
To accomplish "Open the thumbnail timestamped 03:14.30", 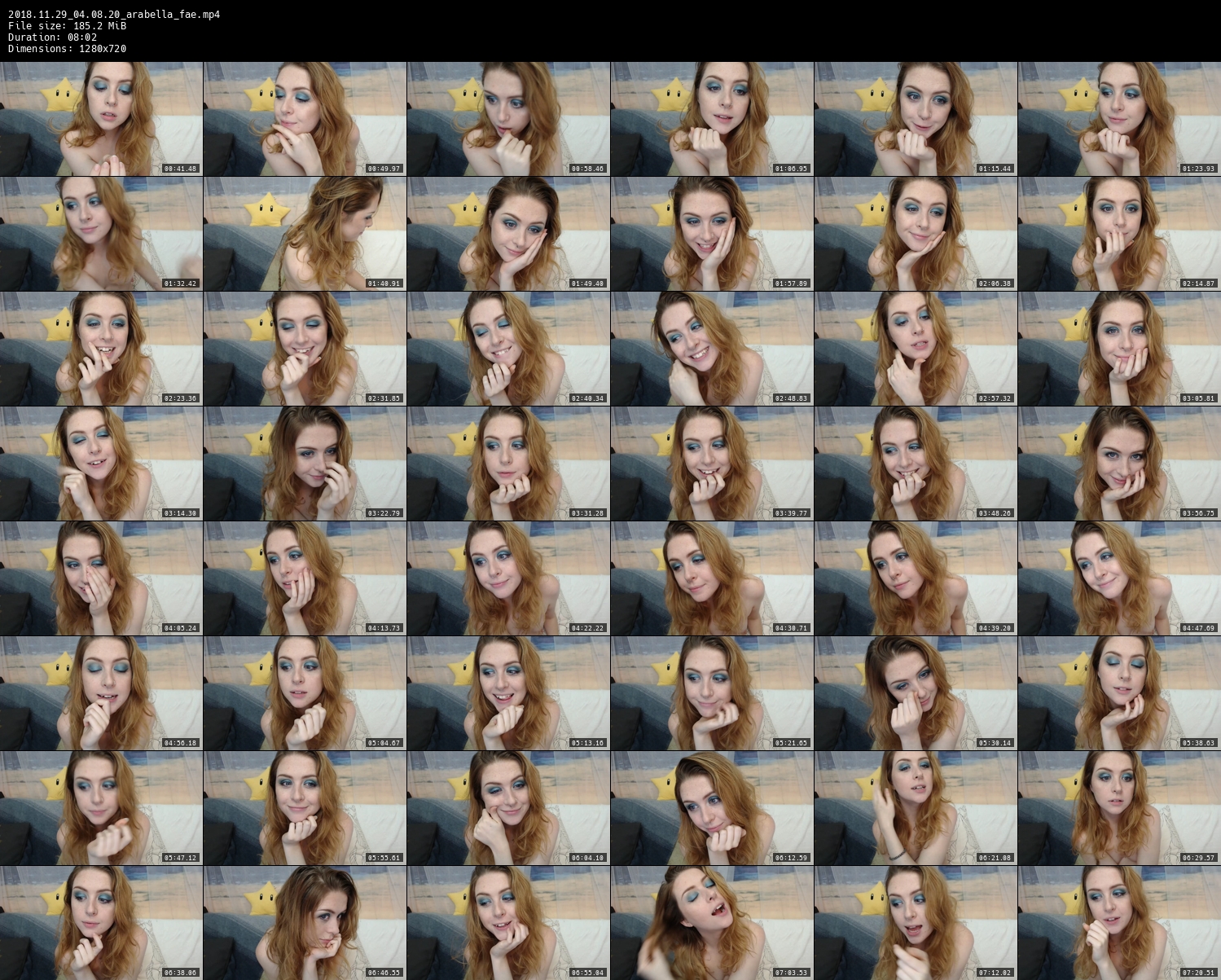I will [x=101, y=464].
